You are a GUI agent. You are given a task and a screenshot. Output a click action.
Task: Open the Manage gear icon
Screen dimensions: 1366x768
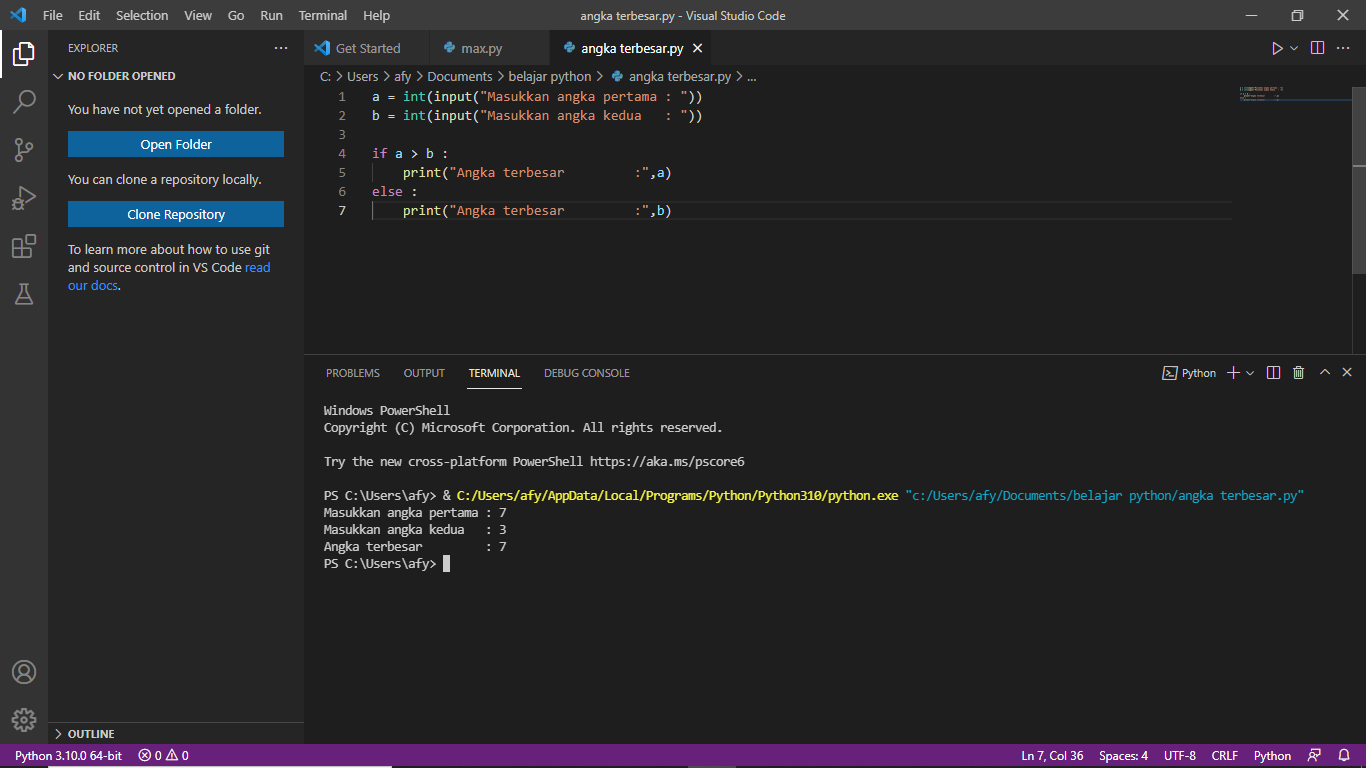pos(24,720)
